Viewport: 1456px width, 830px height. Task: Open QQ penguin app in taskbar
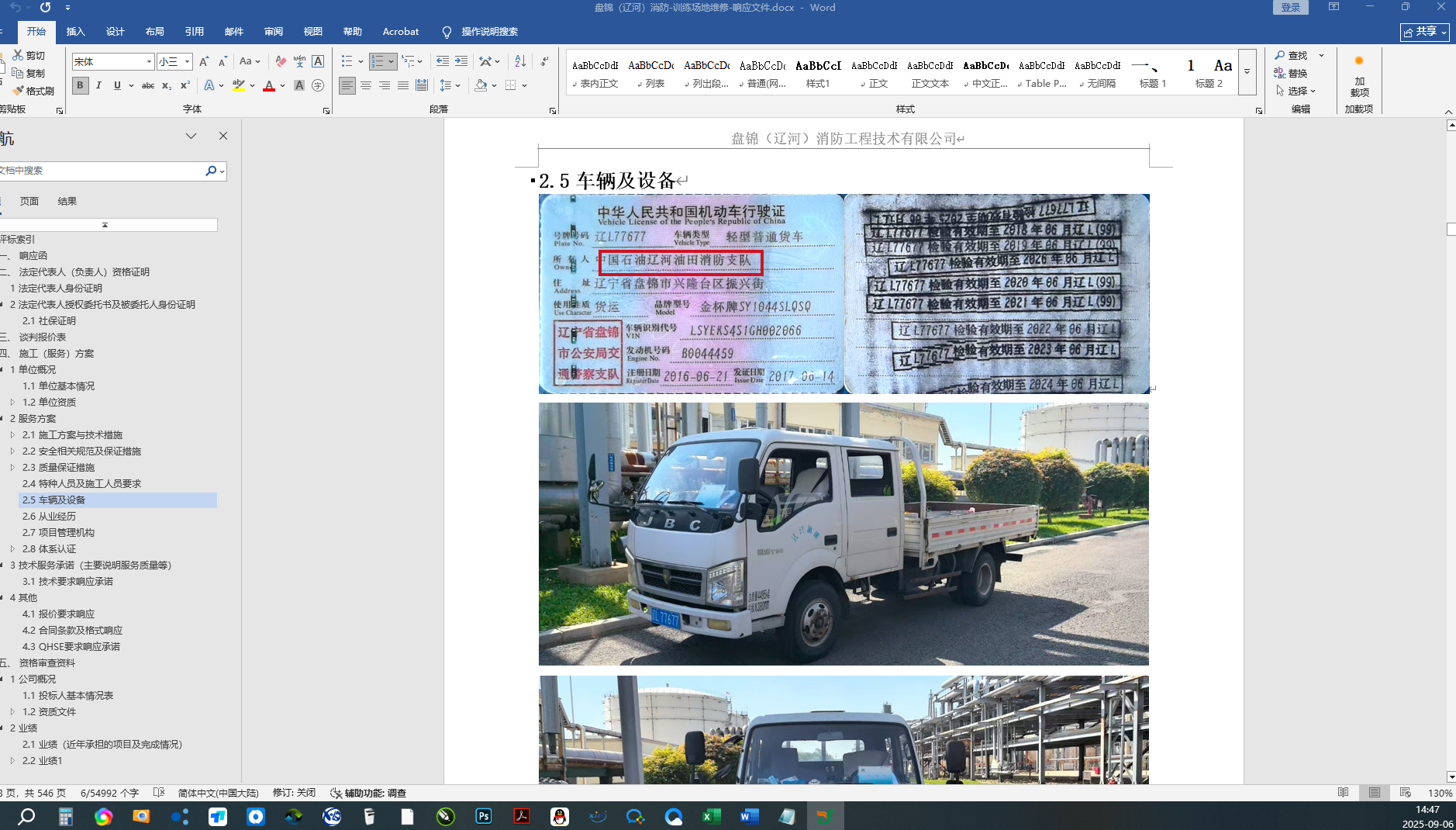560,816
